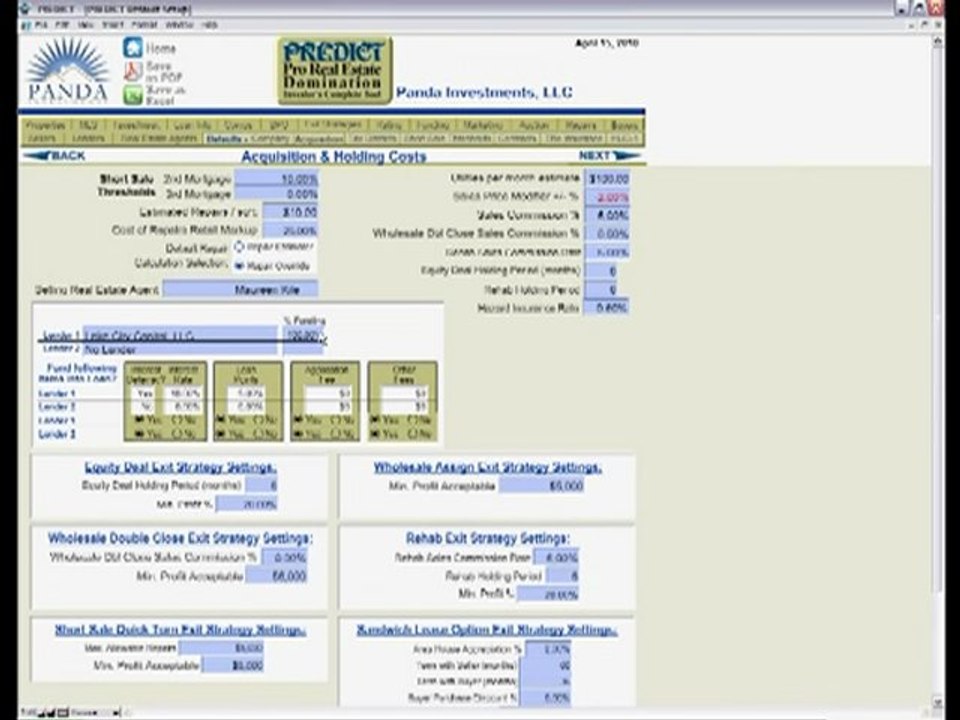Choose Yes for Lender 1 Appraisal Fee funding
Screen dimensions: 960x720
pos(299,420)
